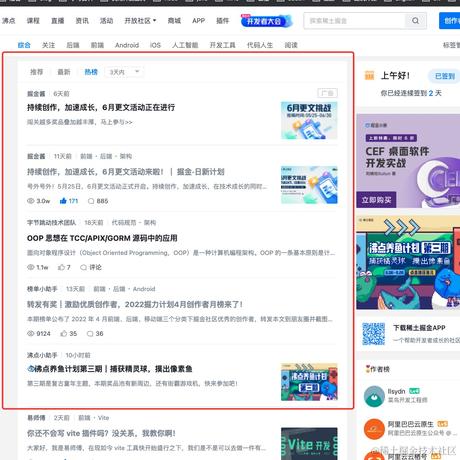460x460 pixels.
Task: Go to 课程 in top navigation
Action: tap(33, 21)
